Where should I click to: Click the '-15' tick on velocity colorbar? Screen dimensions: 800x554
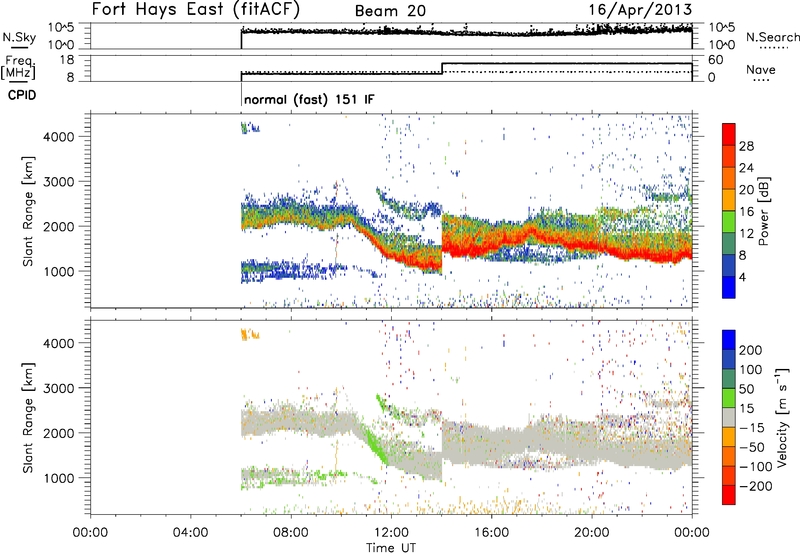click(x=752, y=428)
